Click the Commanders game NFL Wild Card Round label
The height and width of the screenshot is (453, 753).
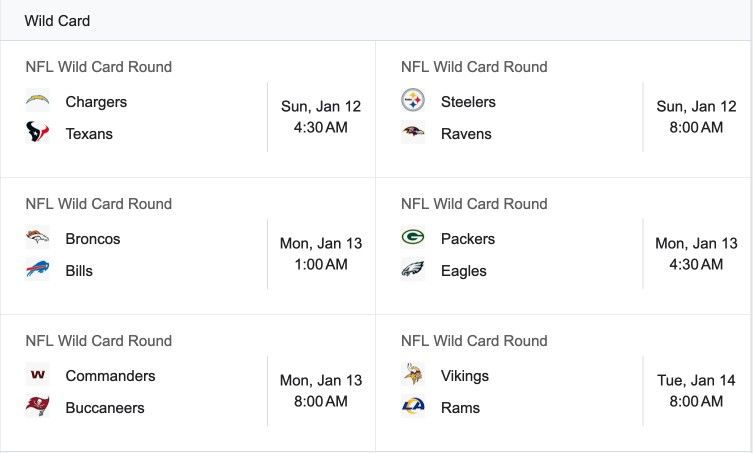tap(98, 341)
